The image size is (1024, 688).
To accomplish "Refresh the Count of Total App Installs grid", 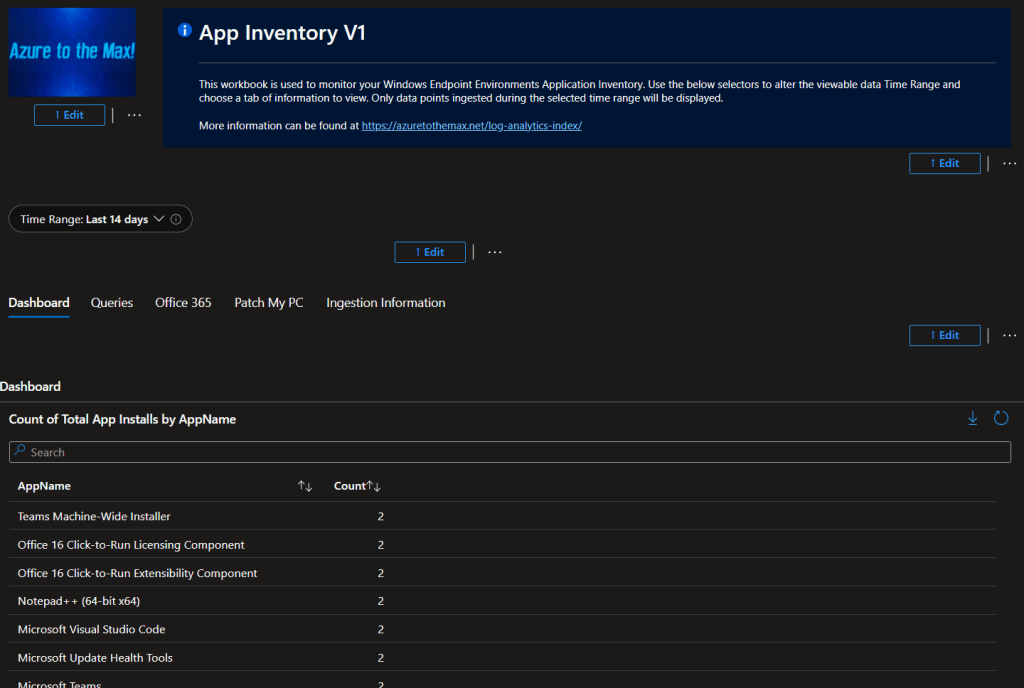I will (x=1001, y=419).
